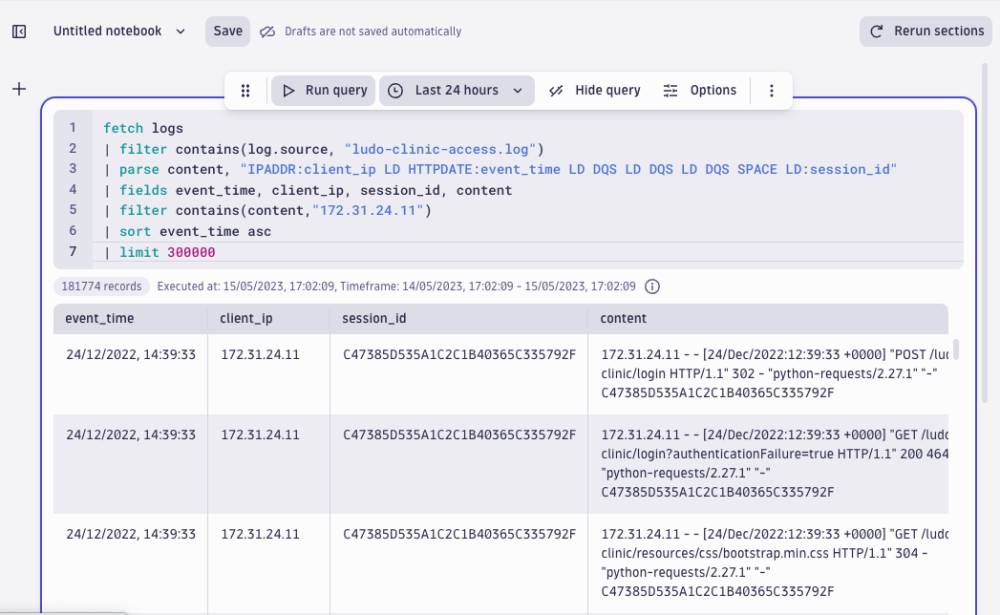This screenshot has height=615, width=1000.
Task: Add a new section with the plus icon
Action: point(18,88)
